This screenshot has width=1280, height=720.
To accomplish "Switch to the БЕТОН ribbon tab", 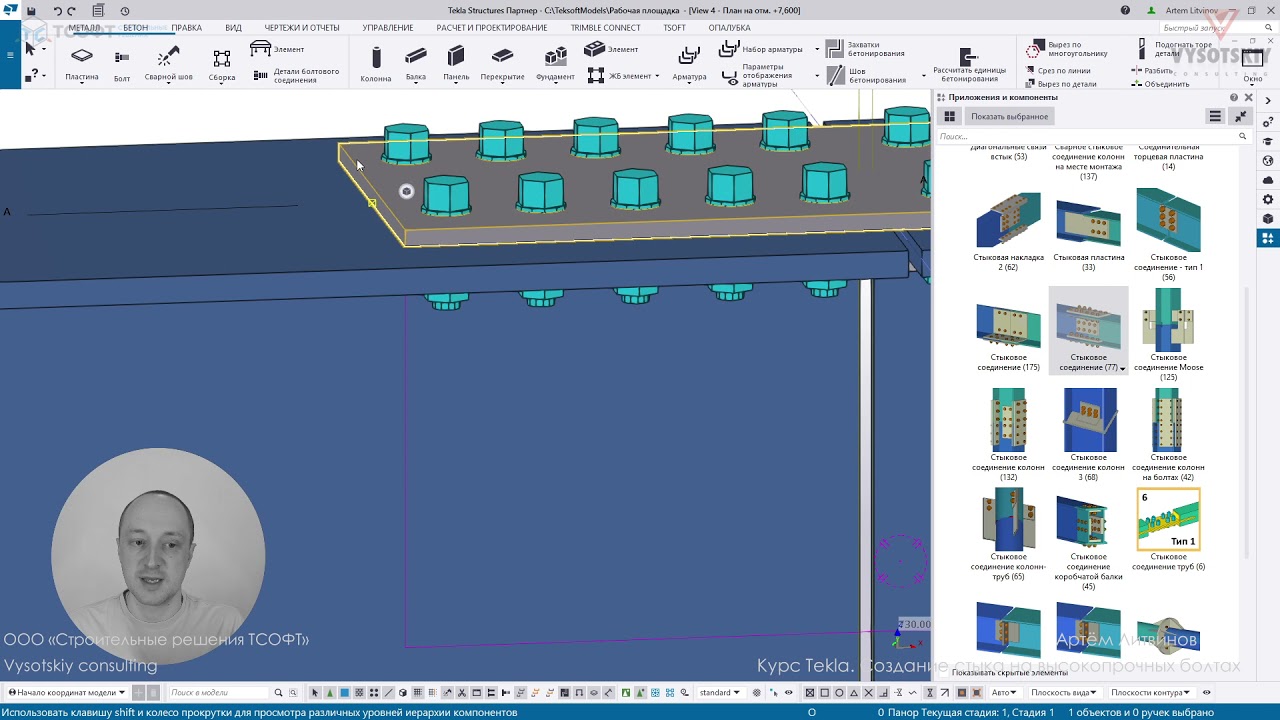I will (135, 28).
